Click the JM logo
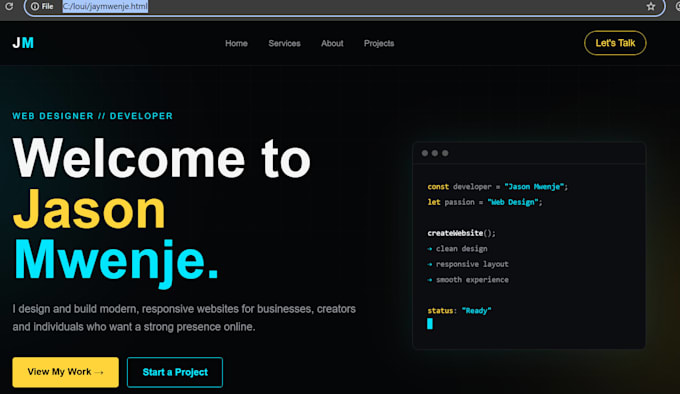This screenshot has height=394, width=680. click(23, 43)
